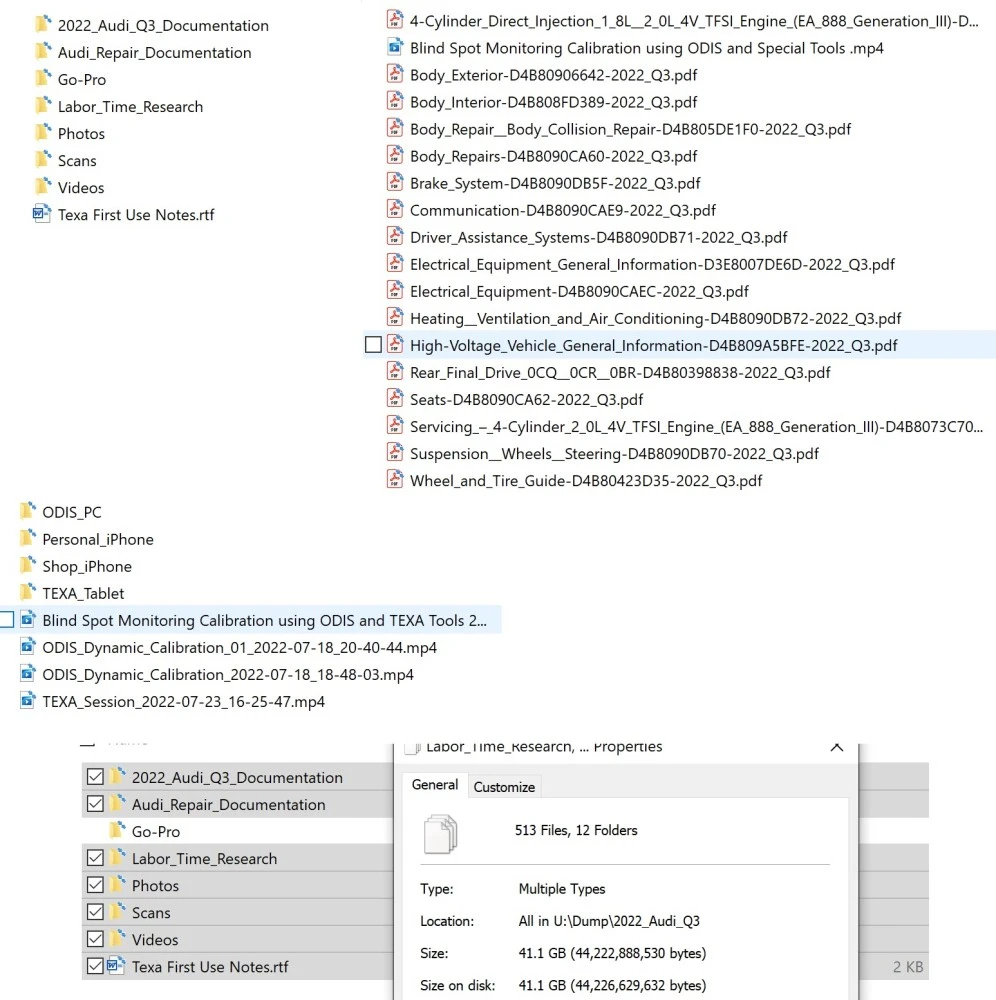The height and width of the screenshot is (1000, 996).
Task: Select Body_Interior-D4B808FD389-2022_Q3.pdf
Action: click(x=553, y=102)
